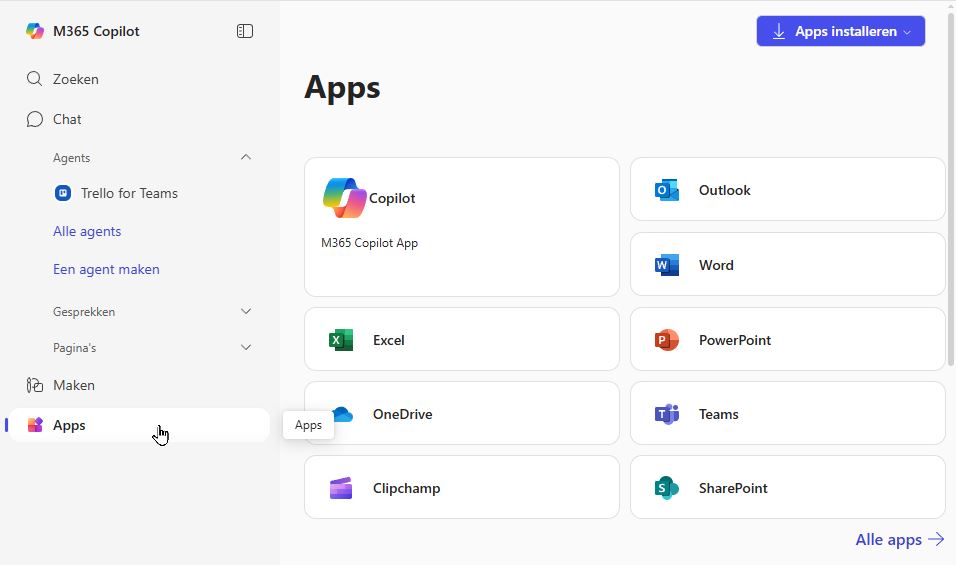
Task: Click the Een agent maken link
Action: point(106,269)
